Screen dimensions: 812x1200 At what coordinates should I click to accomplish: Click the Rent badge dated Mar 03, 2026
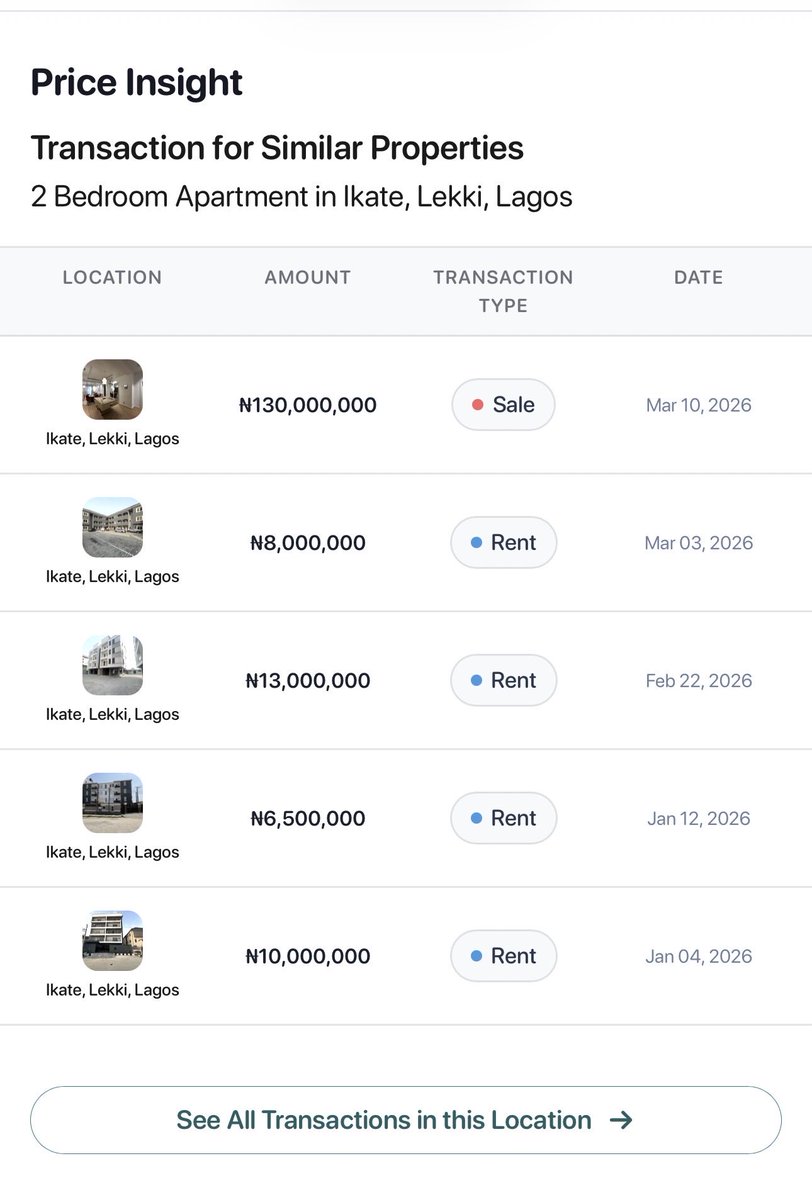pyautogui.click(x=504, y=543)
